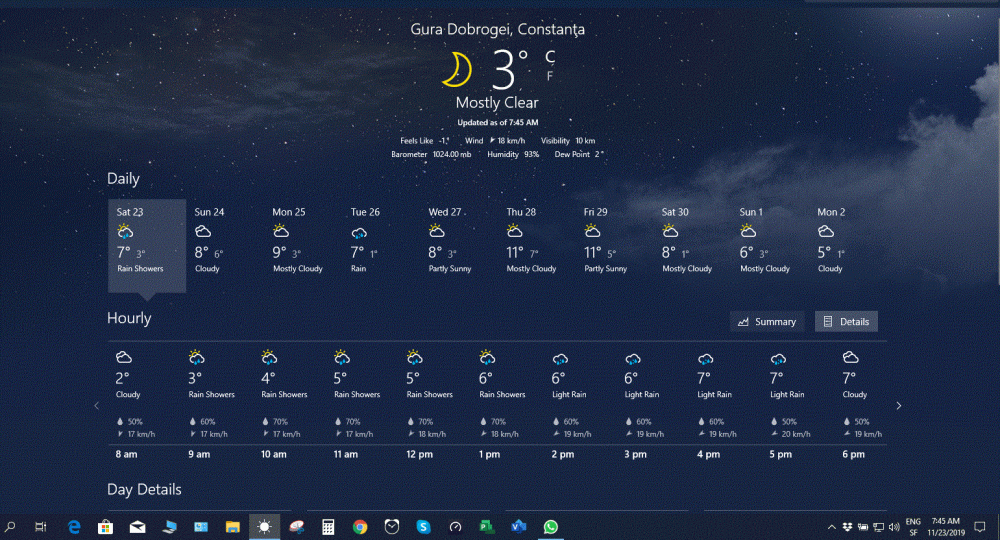Click the 9 am rain showers icon
Screen dimensions: 1000x540
(x=197, y=357)
